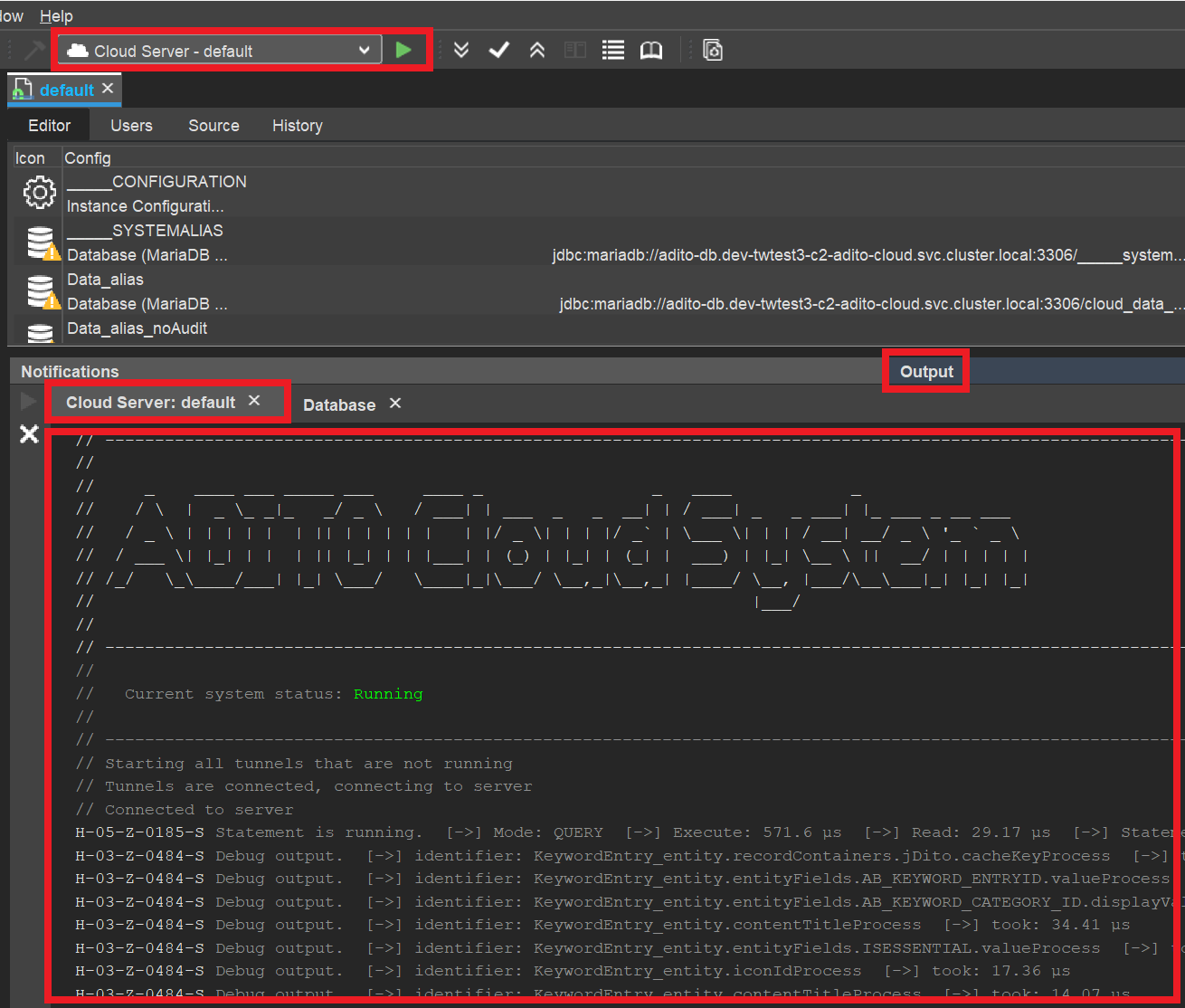Open the Help menu
The height and width of the screenshot is (1008, 1185).
56,16
